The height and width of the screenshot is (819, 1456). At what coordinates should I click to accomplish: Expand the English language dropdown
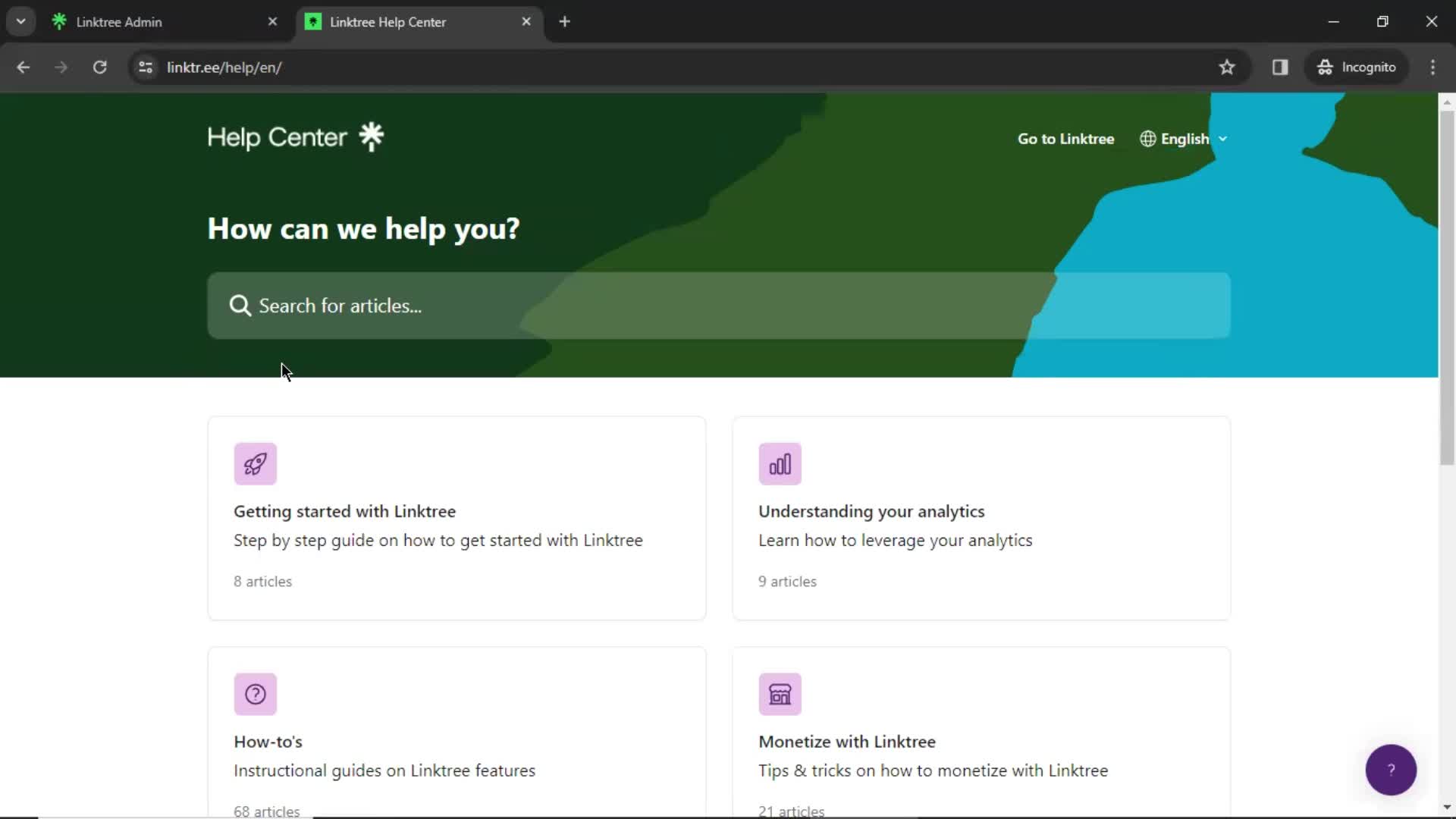click(1183, 139)
